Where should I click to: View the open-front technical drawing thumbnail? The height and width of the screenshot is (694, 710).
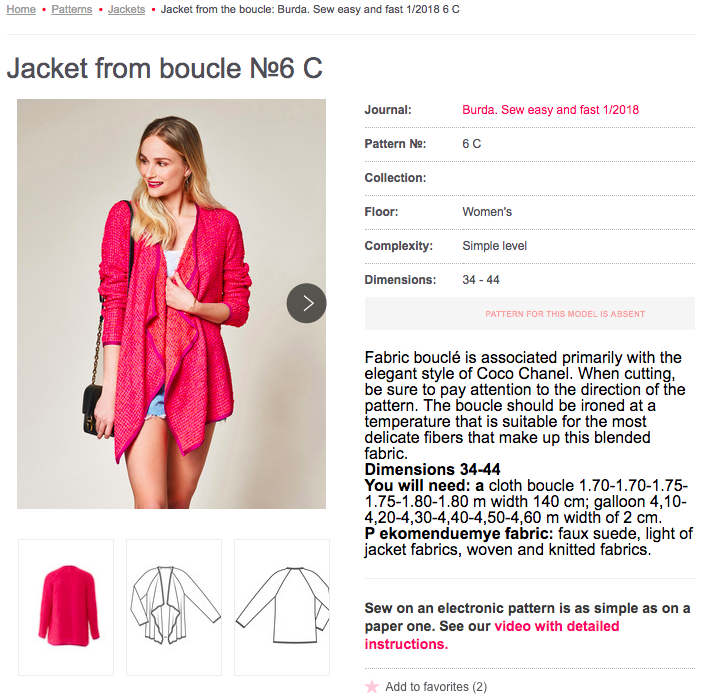tap(174, 607)
